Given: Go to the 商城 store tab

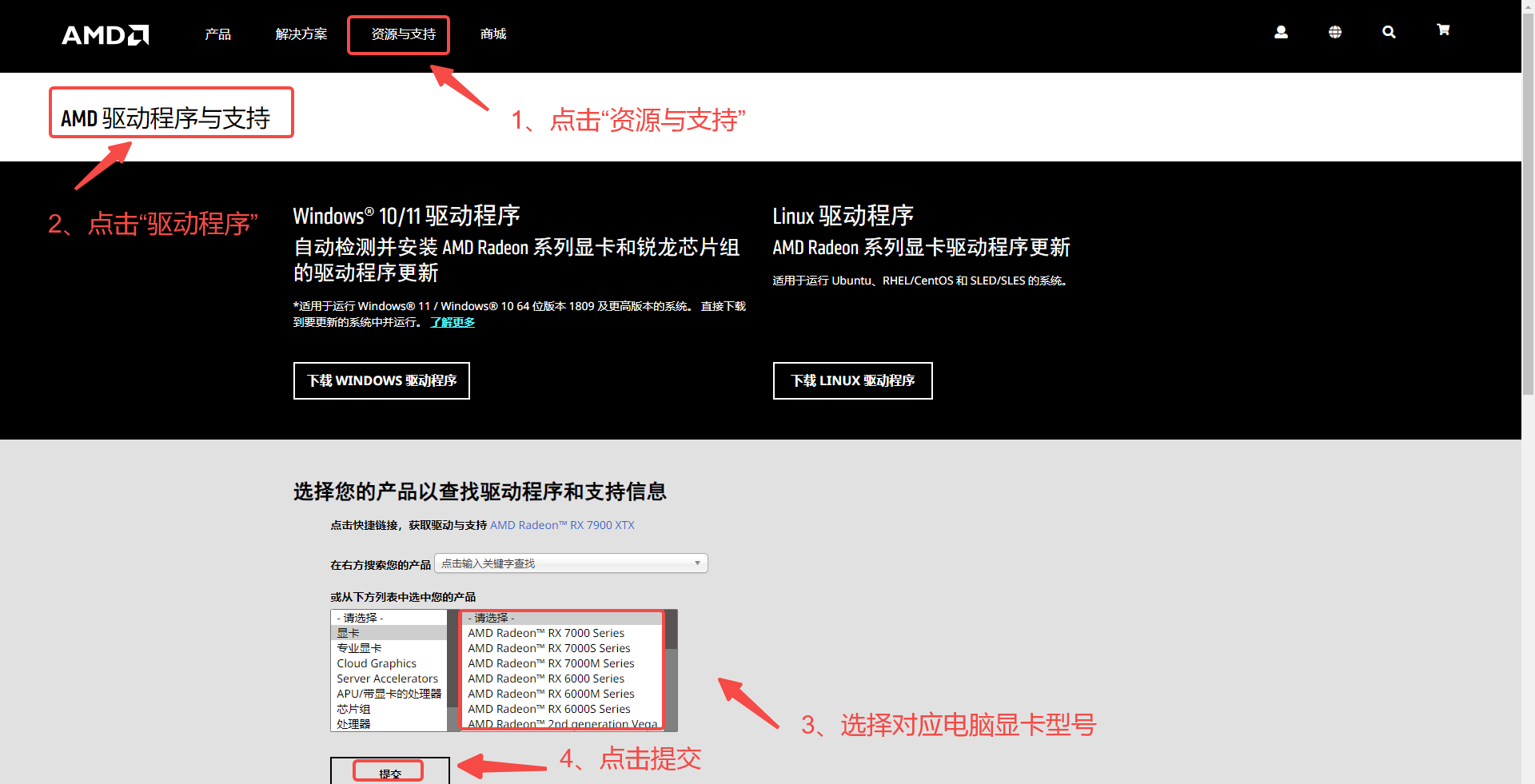Looking at the screenshot, I should 493,34.
